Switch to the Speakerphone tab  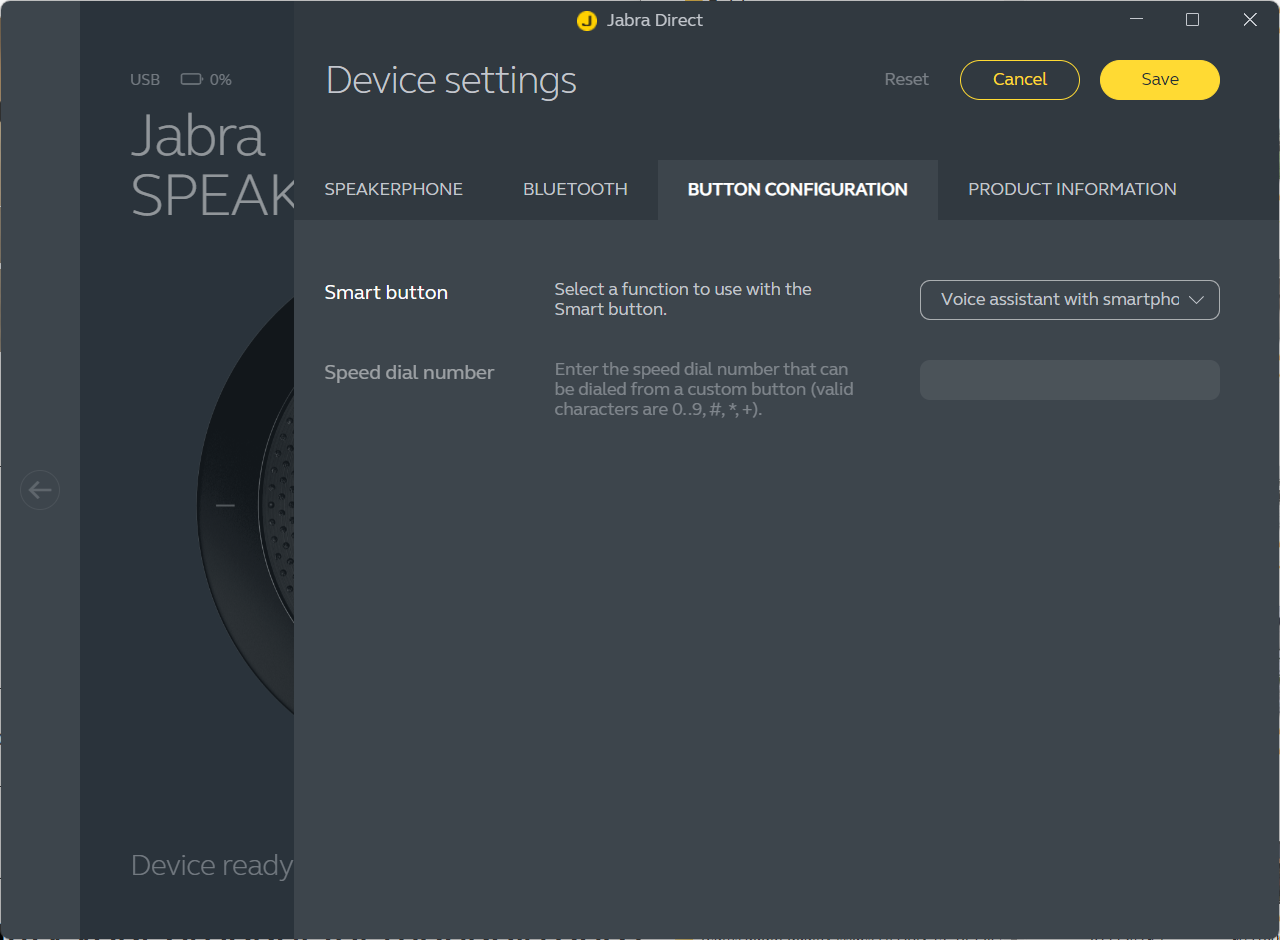(393, 189)
